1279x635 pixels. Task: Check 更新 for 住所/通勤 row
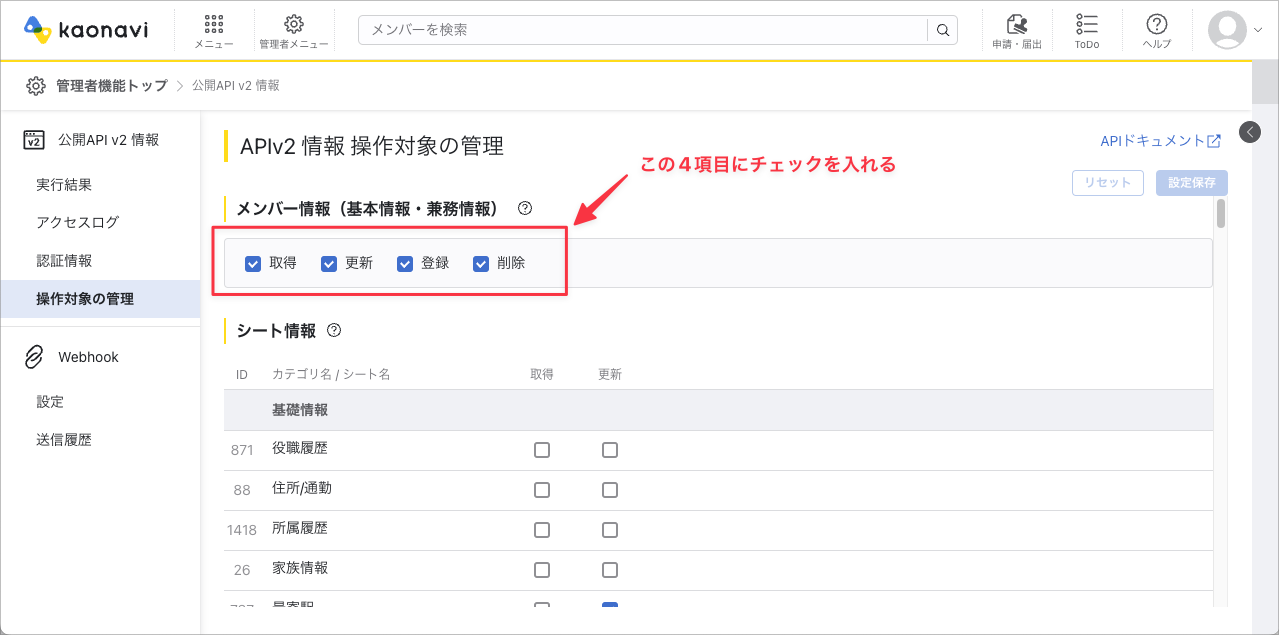(x=610, y=490)
